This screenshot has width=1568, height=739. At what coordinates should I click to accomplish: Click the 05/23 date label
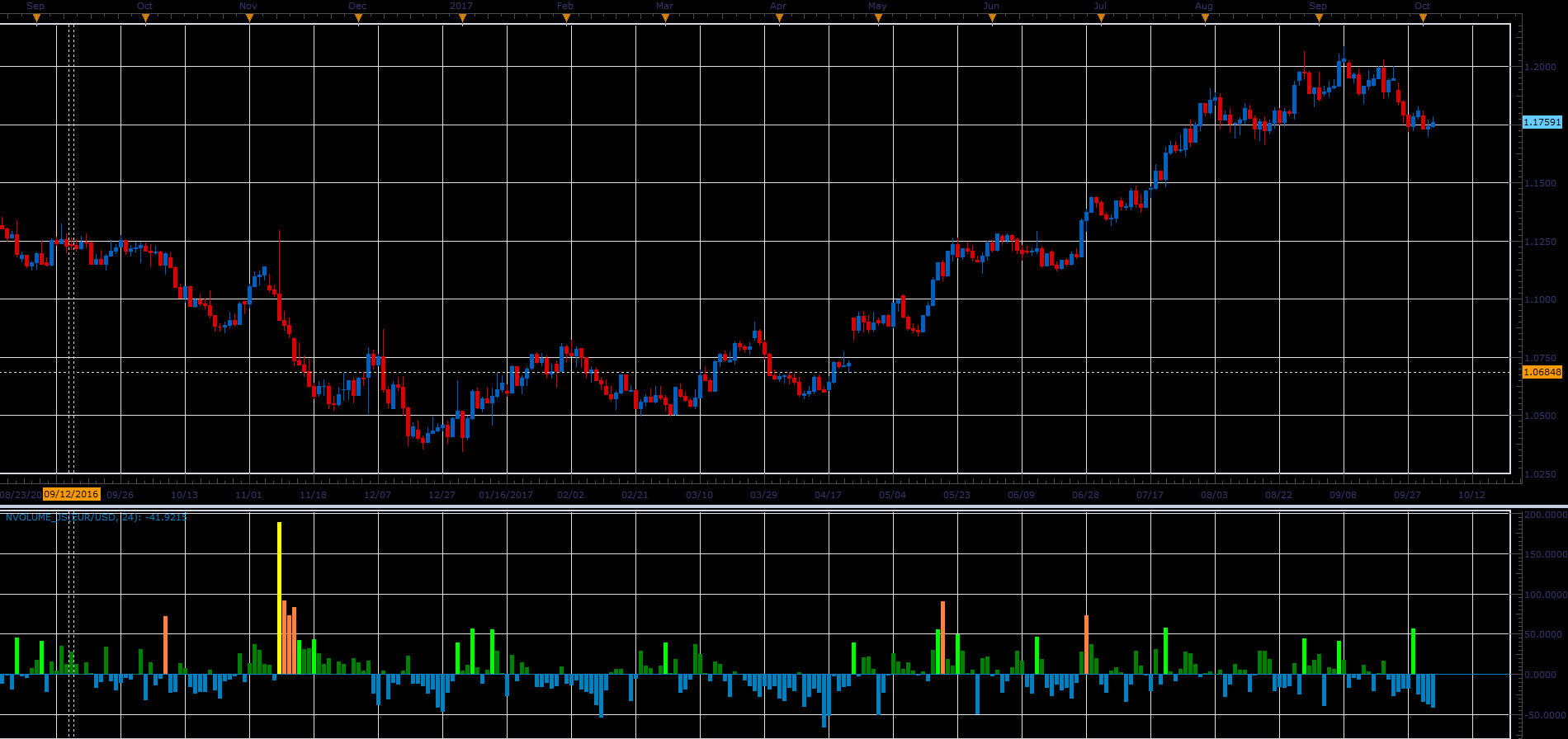[x=956, y=495]
